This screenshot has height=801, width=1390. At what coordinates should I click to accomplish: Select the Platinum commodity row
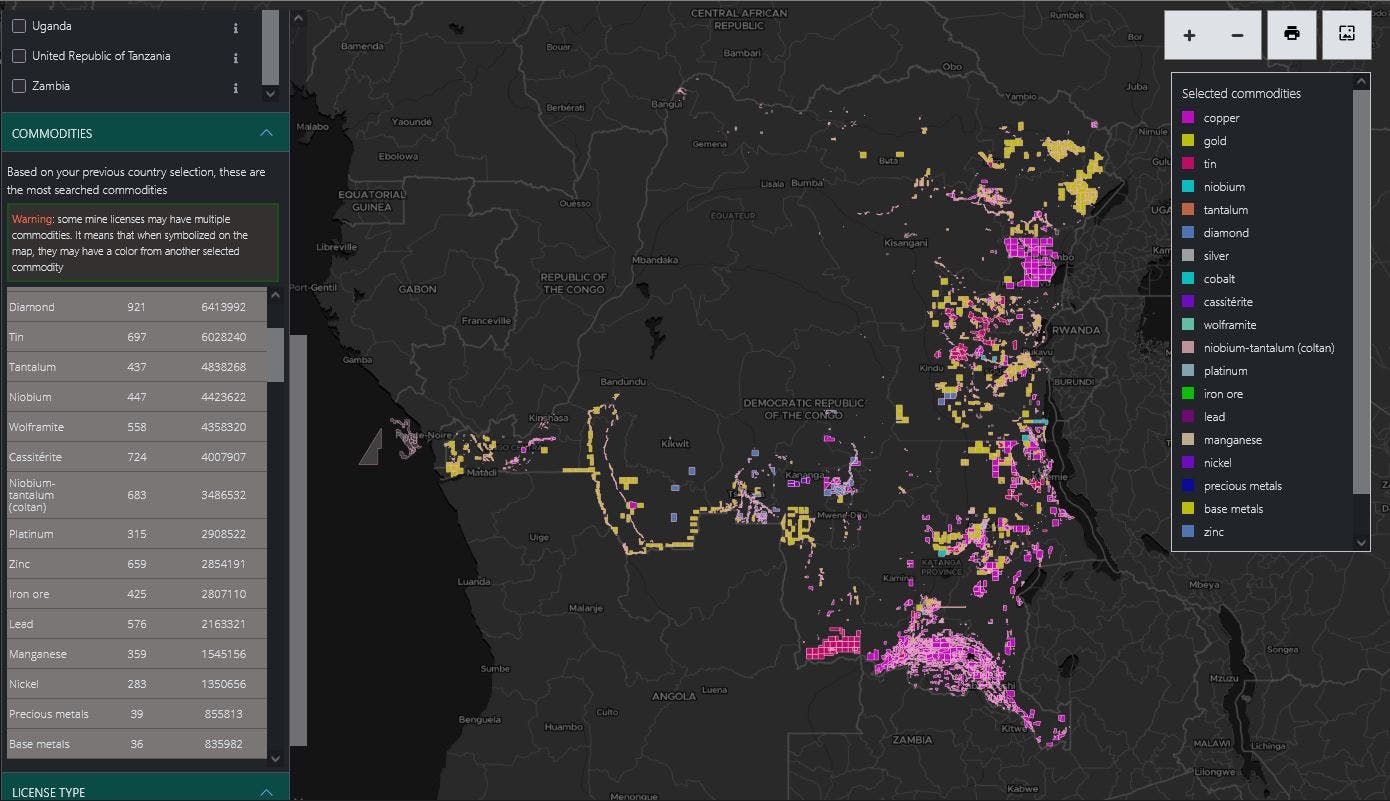pyautogui.click(x=136, y=534)
